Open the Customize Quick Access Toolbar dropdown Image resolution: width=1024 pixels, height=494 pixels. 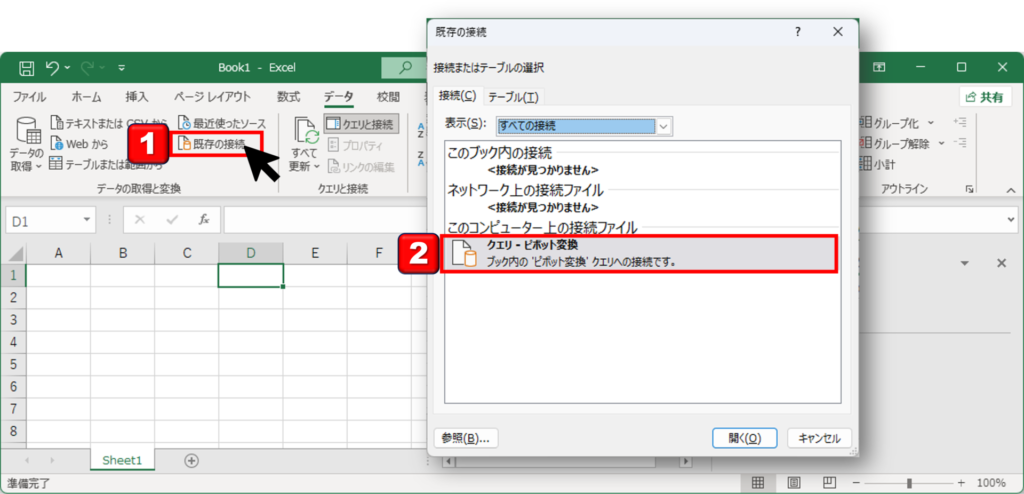click(x=122, y=67)
